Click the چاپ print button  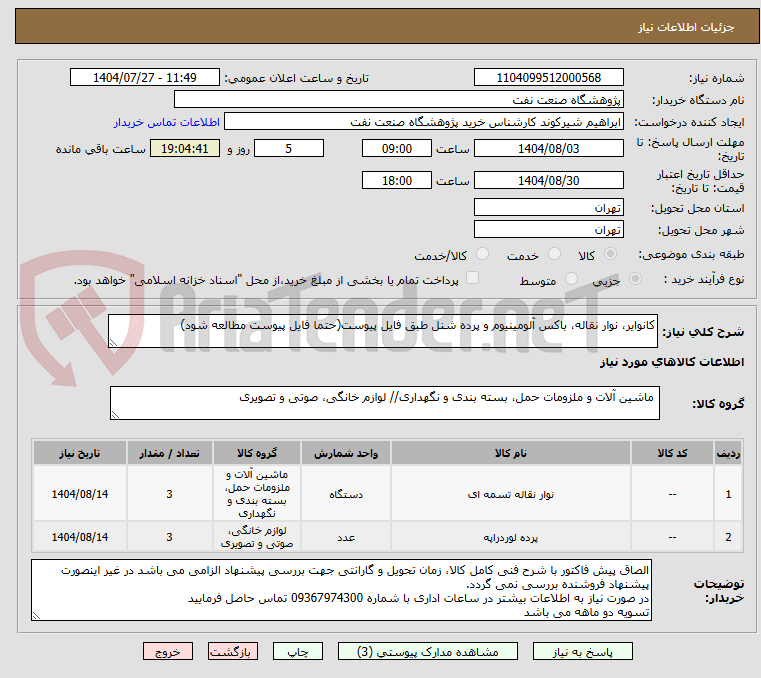click(x=298, y=651)
